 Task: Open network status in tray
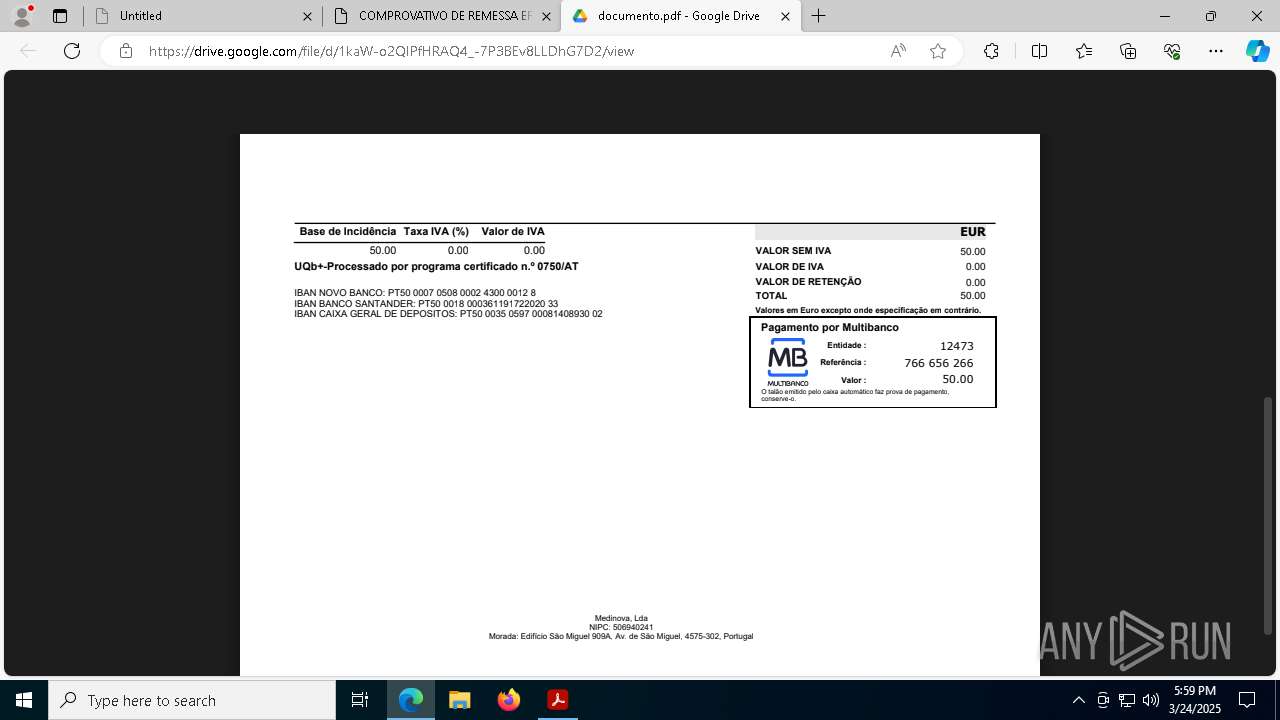[1126, 700]
